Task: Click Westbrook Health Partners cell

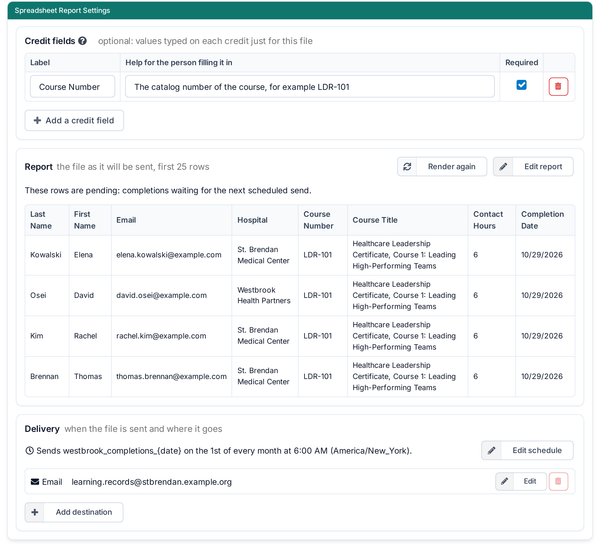Action: point(265,296)
